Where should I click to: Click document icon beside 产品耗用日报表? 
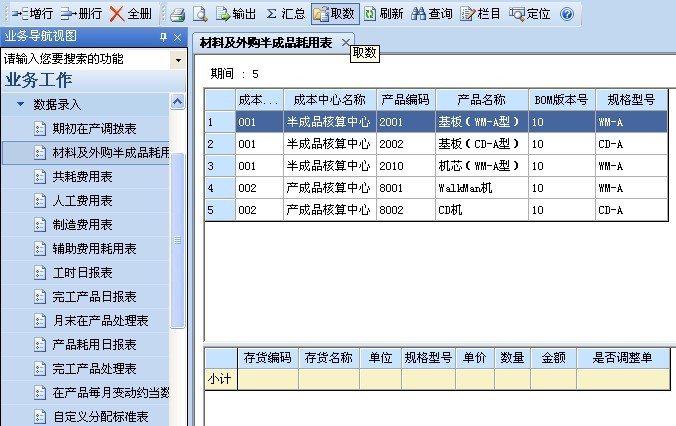click(x=40, y=345)
